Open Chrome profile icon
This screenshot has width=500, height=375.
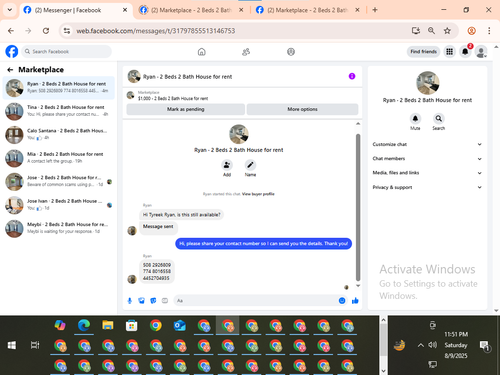(x=471, y=31)
